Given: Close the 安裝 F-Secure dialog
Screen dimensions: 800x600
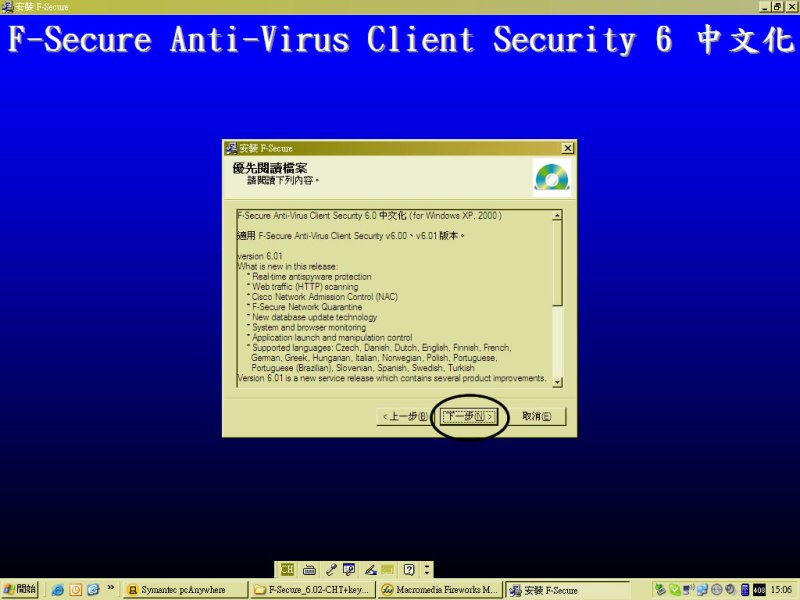Looking at the screenshot, I should (567, 148).
